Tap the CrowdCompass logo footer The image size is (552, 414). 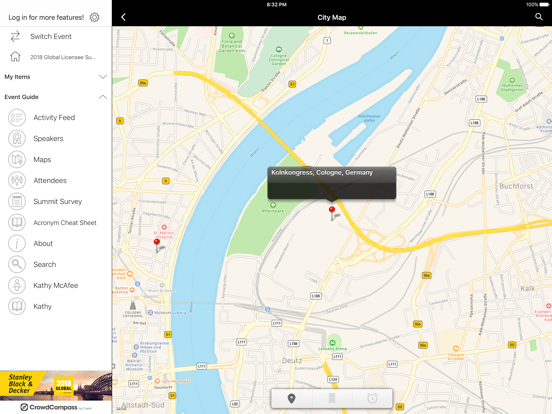click(x=56, y=407)
